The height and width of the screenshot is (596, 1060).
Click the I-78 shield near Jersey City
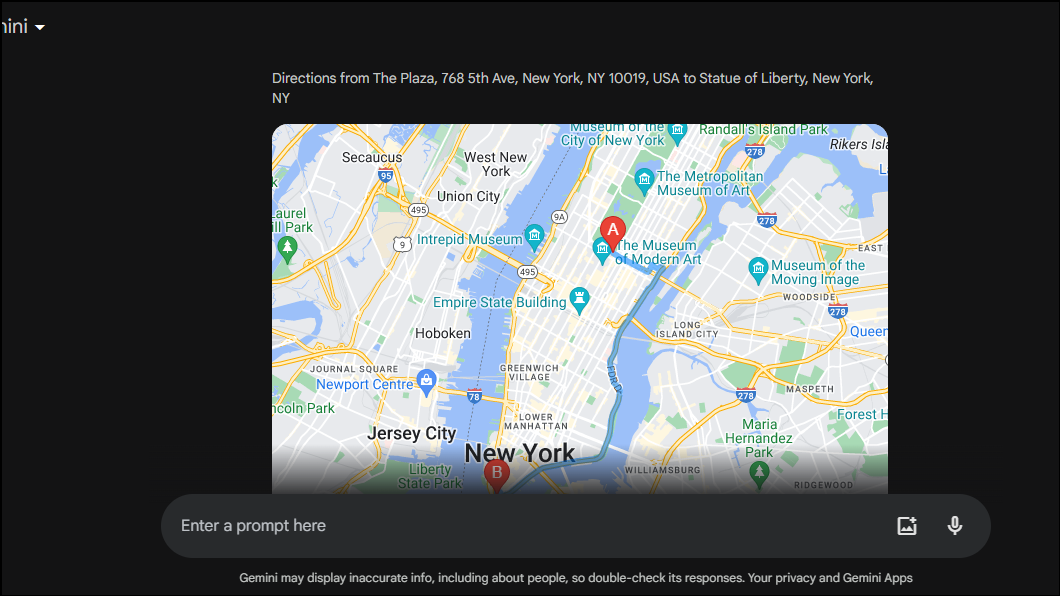click(475, 396)
